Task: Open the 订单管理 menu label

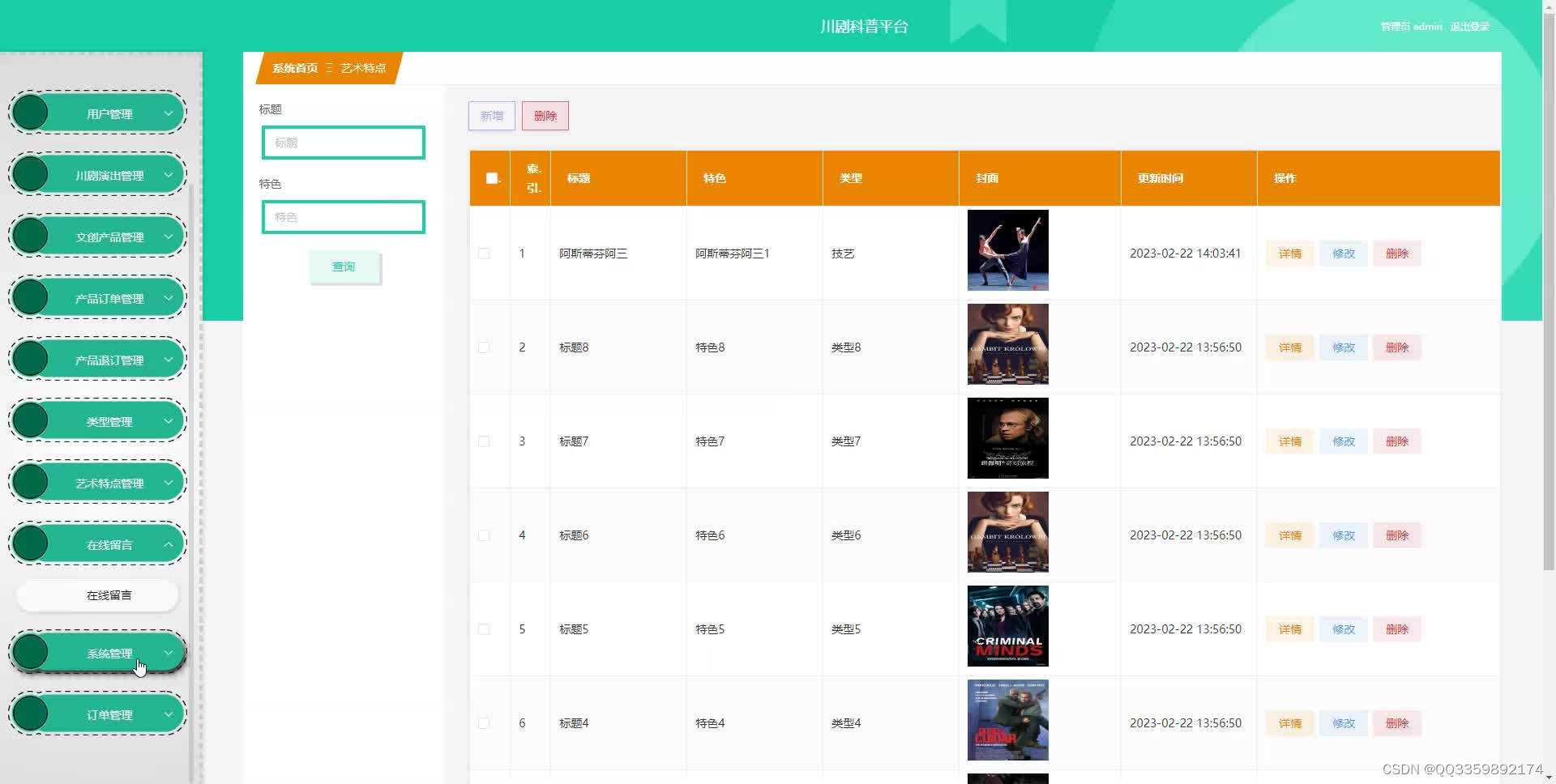Action: (x=109, y=715)
